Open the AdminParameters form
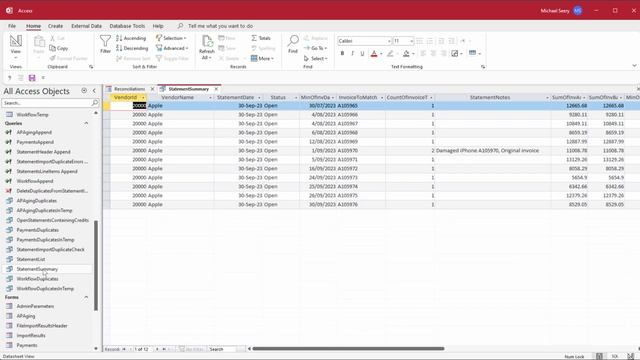This screenshot has height=360, width=640. pos(35,306)
